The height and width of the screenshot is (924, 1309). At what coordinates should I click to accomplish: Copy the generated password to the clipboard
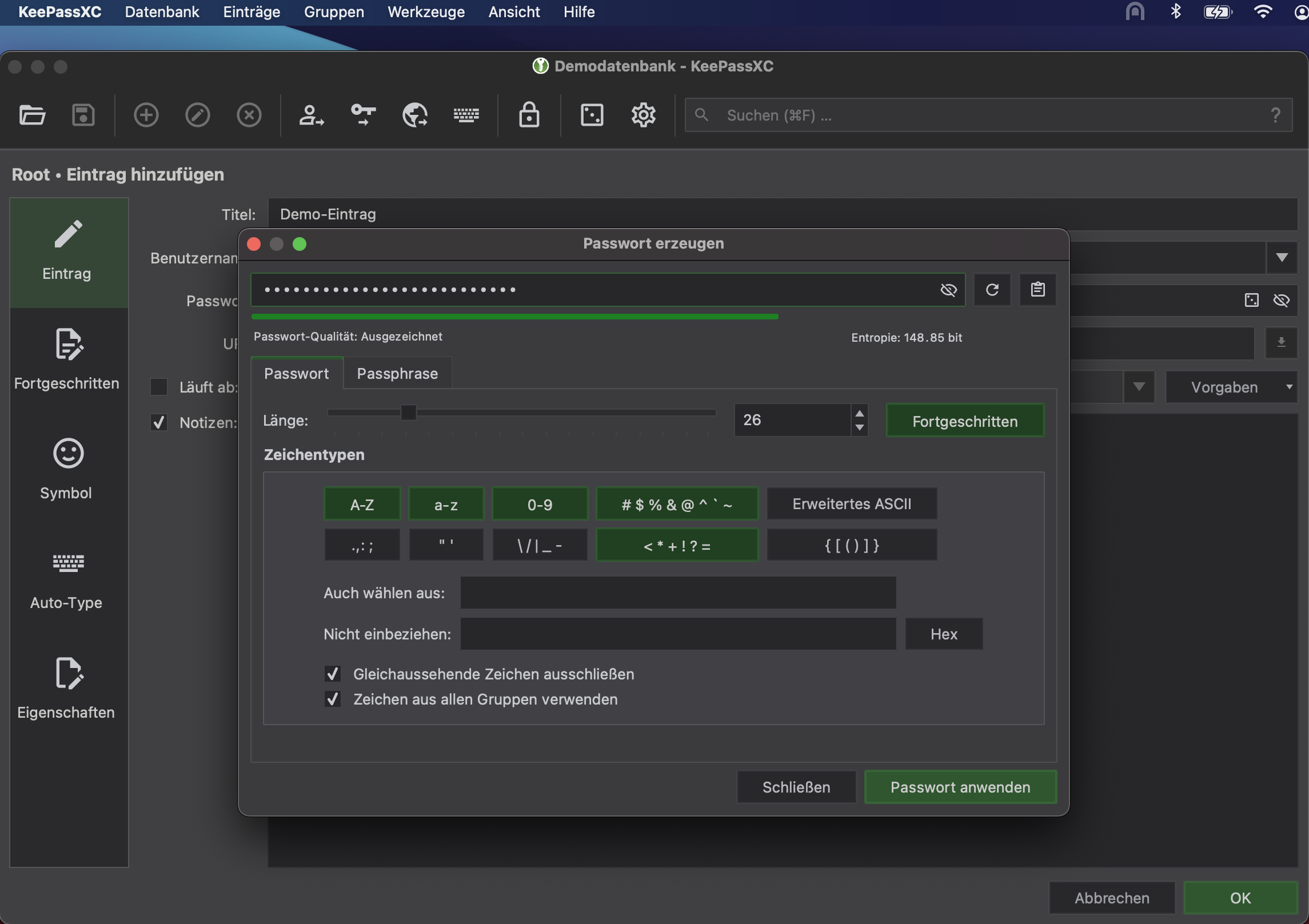(x=1037, y=290)
